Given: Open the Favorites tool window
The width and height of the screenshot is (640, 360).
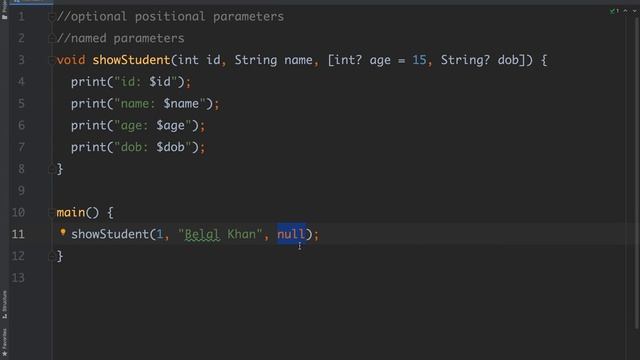Looking at the screenshot, I should coord(4,342).
